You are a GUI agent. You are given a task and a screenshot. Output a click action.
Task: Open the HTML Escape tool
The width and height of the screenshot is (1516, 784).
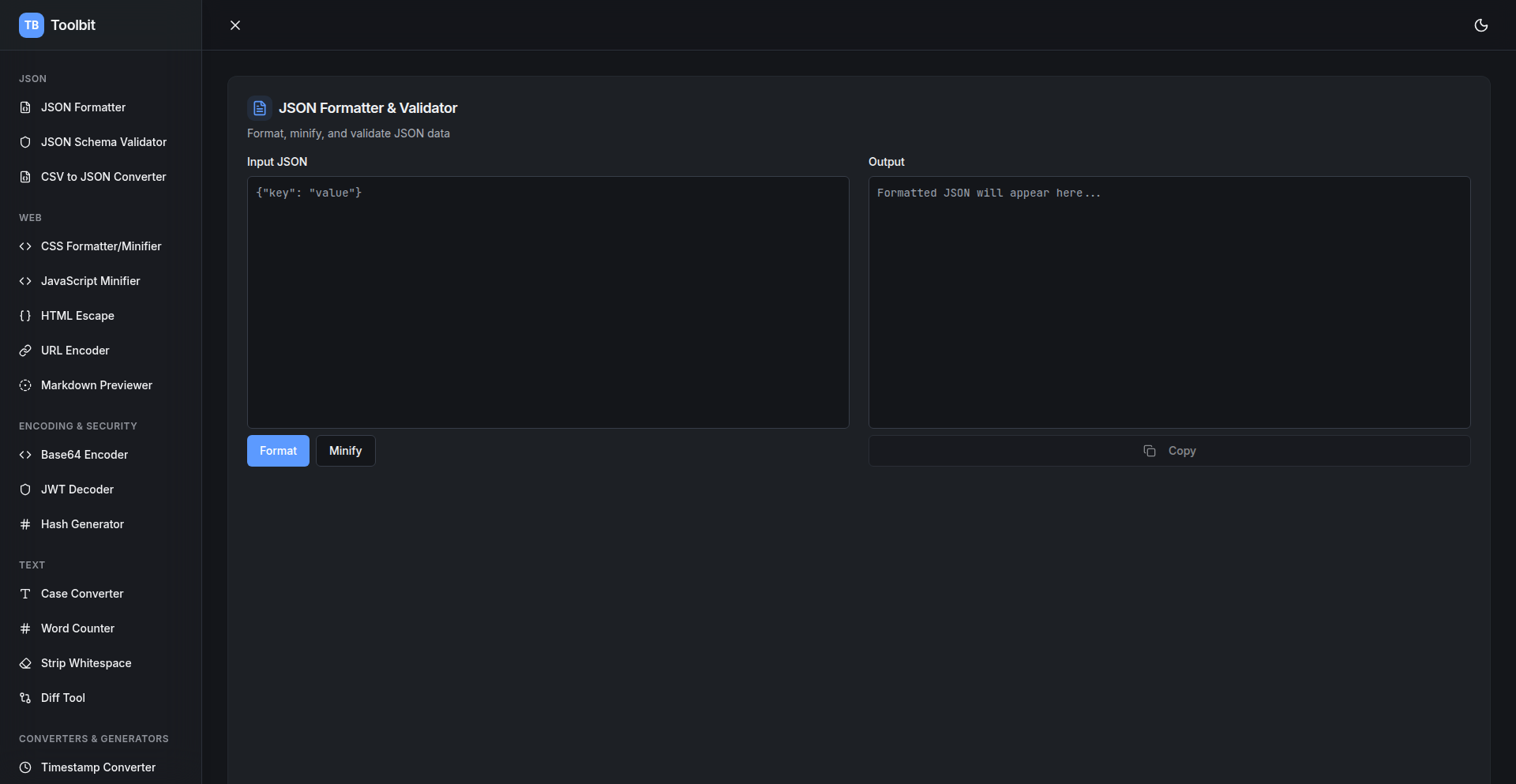pyautogui.click(x=100, y=316)
